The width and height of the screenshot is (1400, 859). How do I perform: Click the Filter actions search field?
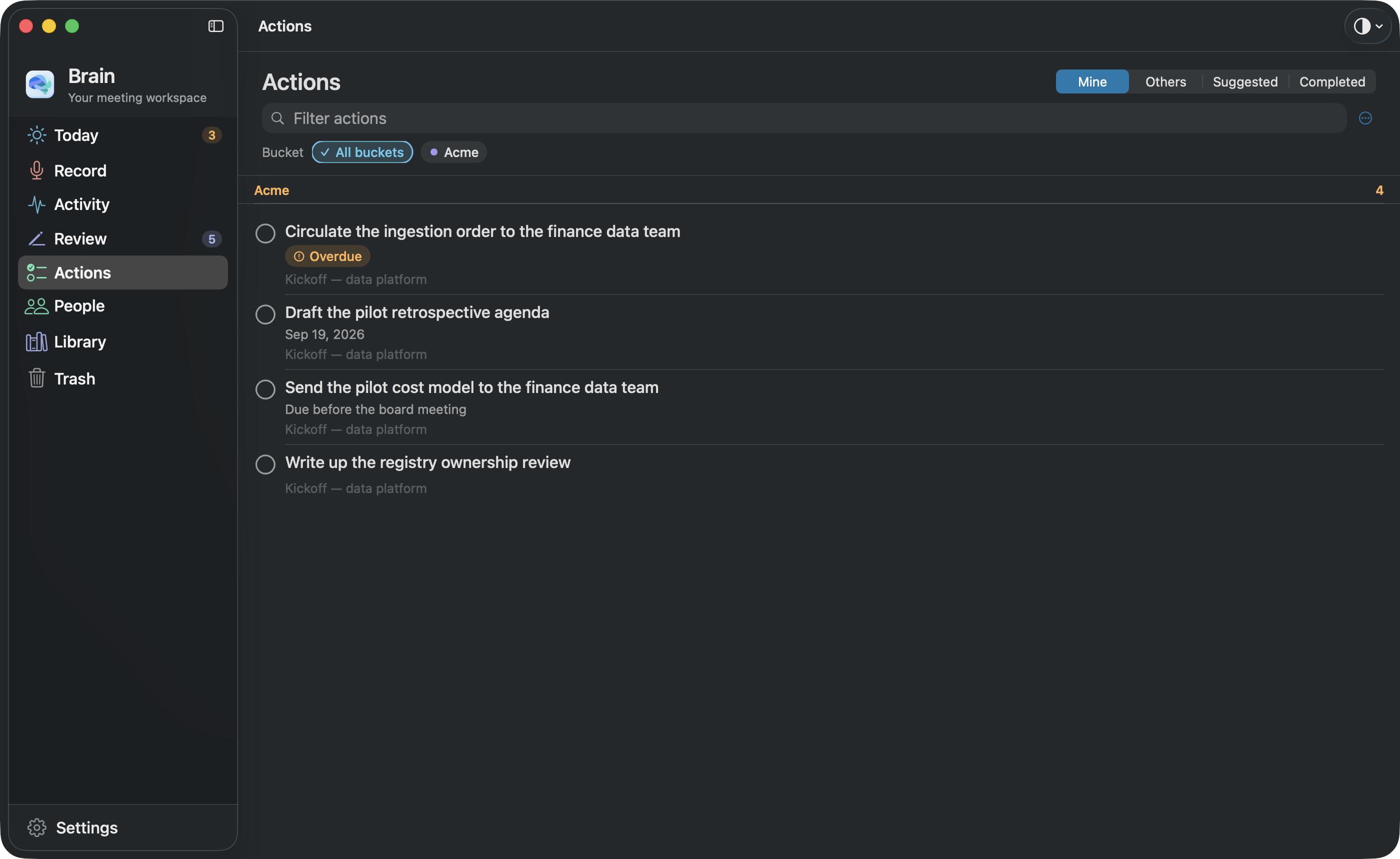804,118
